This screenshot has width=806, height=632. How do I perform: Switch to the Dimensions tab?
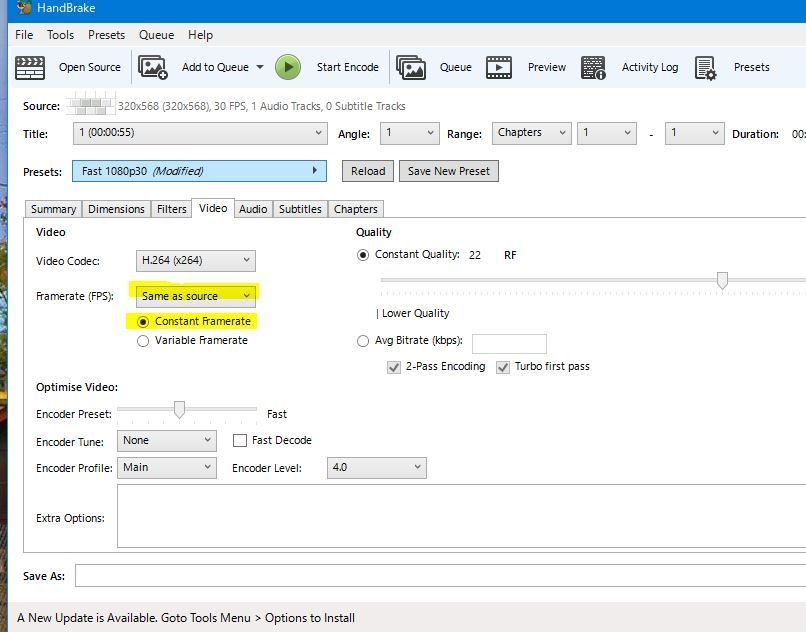(116, 209)
